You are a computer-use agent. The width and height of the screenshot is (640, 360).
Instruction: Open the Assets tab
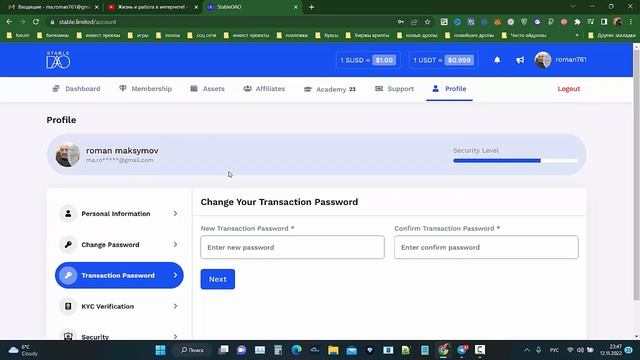click(x=207, y=89)
